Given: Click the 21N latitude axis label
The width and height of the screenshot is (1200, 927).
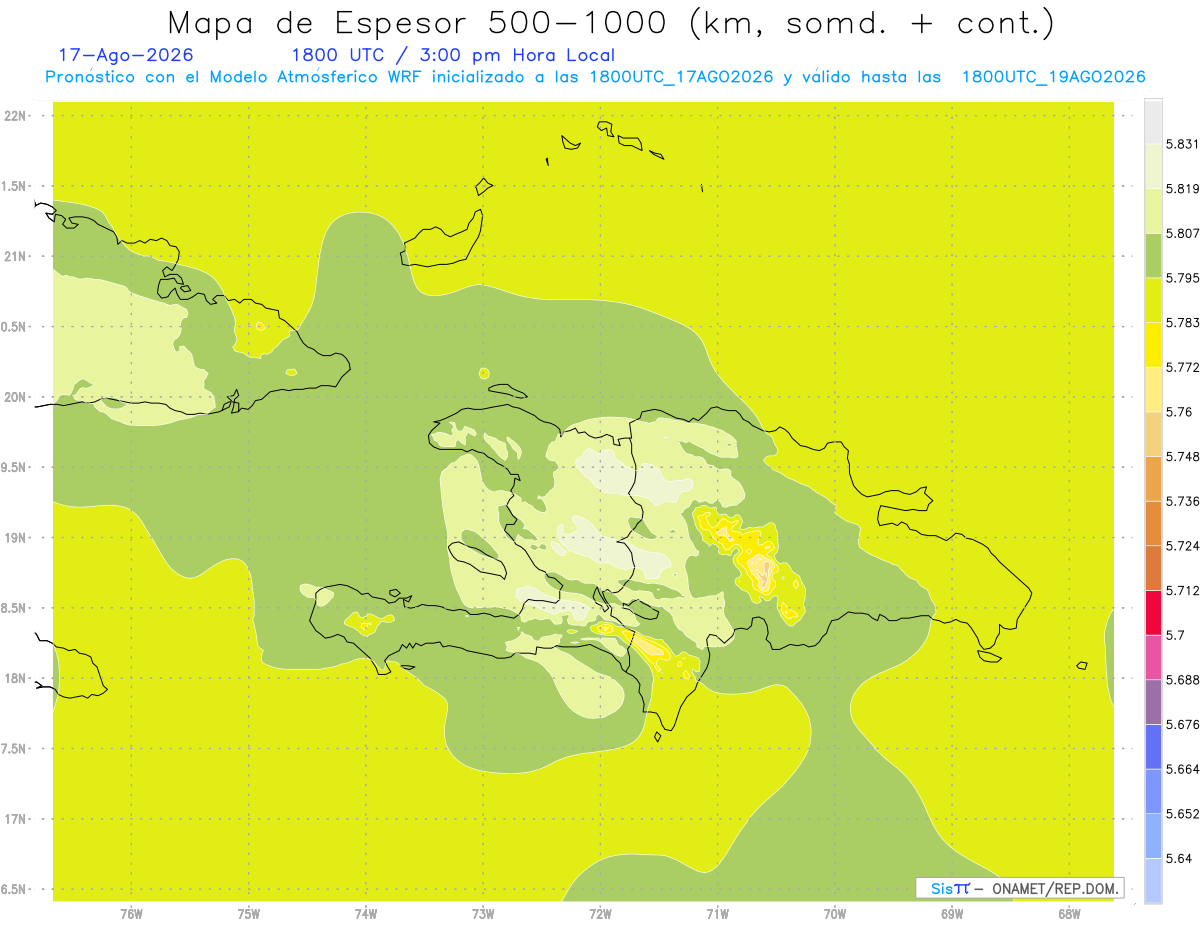Looking at the screenshot, I should [x=15, y=257].
